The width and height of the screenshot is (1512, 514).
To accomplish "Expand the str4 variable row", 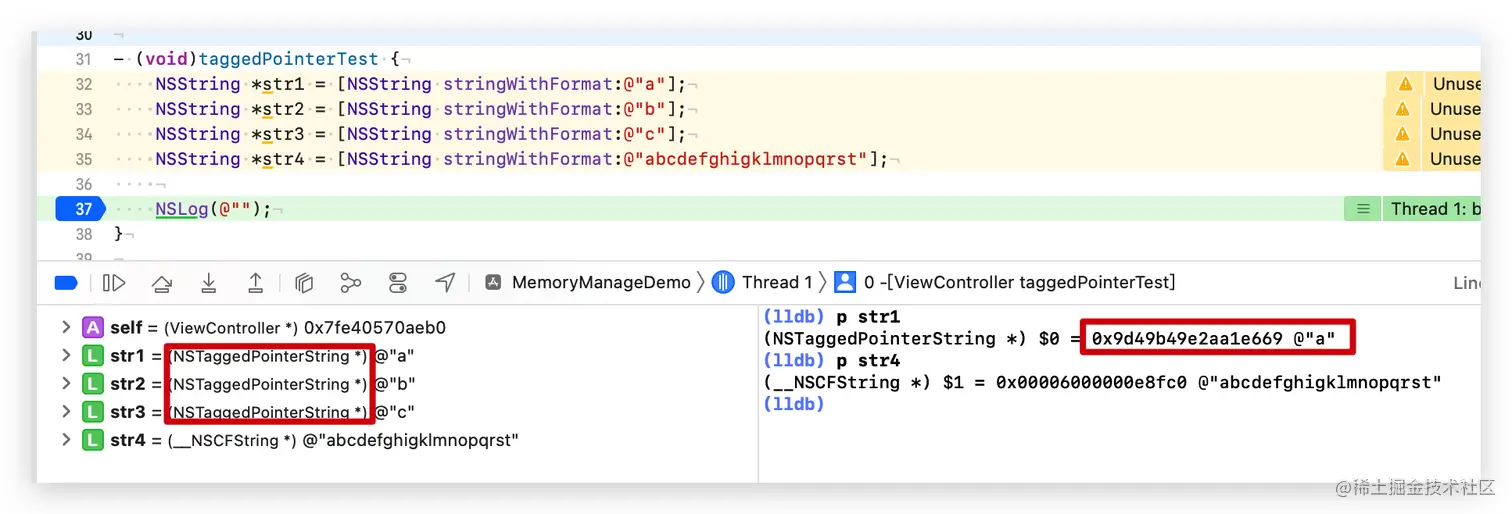I will pos(66,440).
